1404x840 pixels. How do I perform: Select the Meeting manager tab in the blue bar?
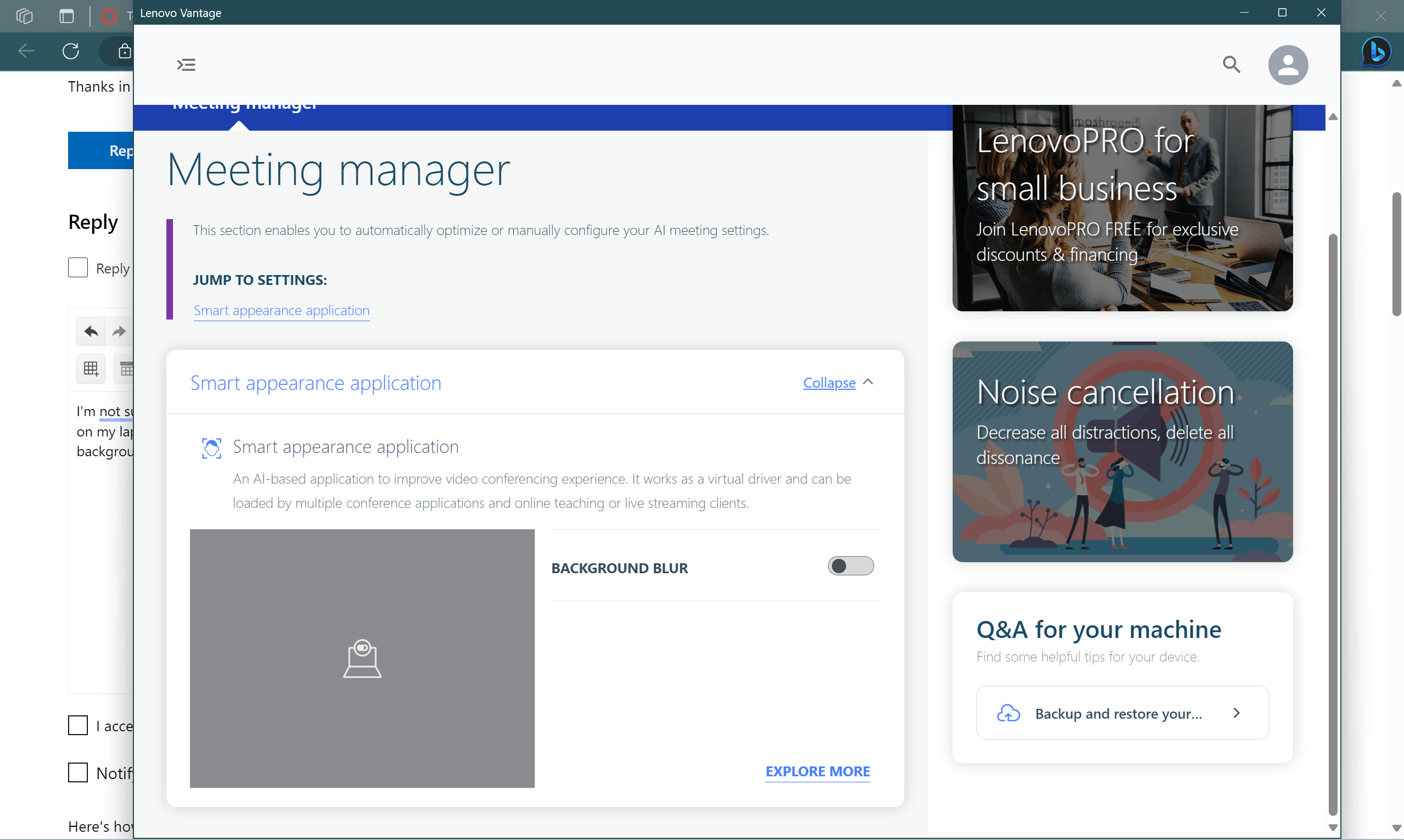pyautogui.click(x=243, y=108)
